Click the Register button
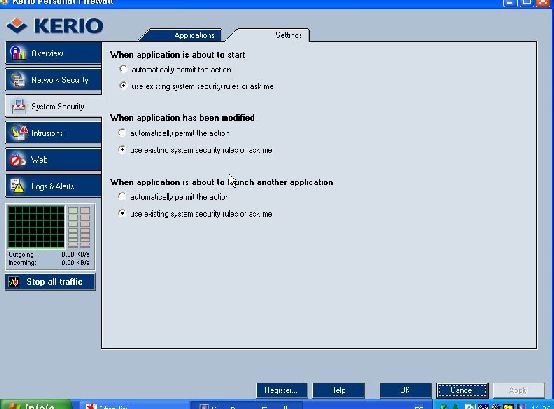Image resolution: width=554 pixels, height=409 pixels. (x=282, y=390)
